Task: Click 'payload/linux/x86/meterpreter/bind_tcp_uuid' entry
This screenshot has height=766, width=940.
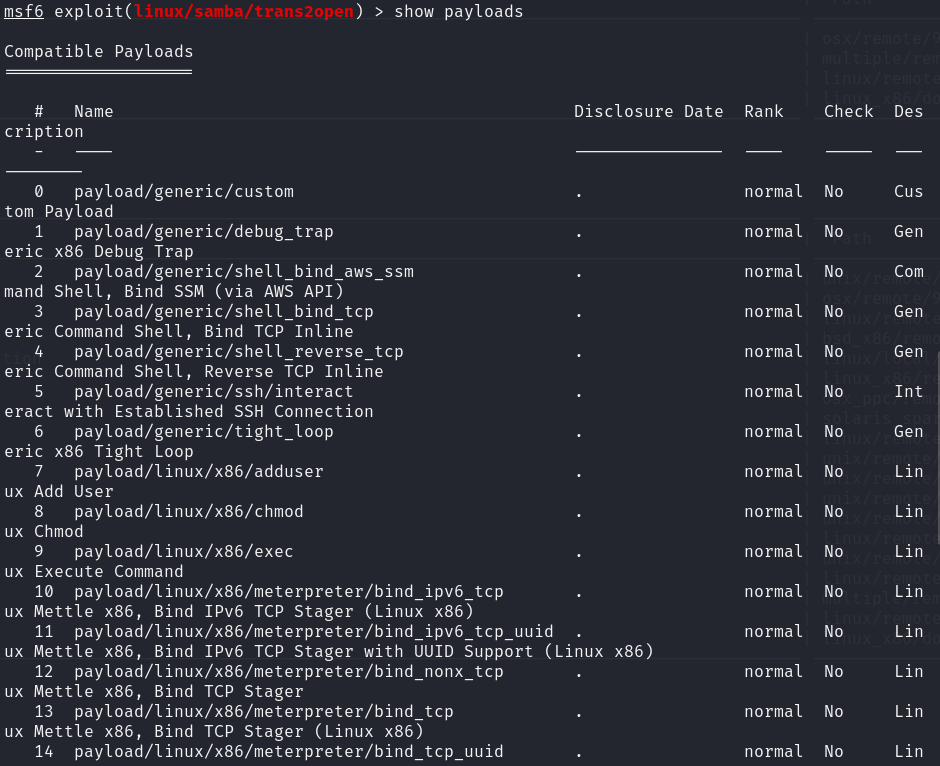Action: point(289,752)
